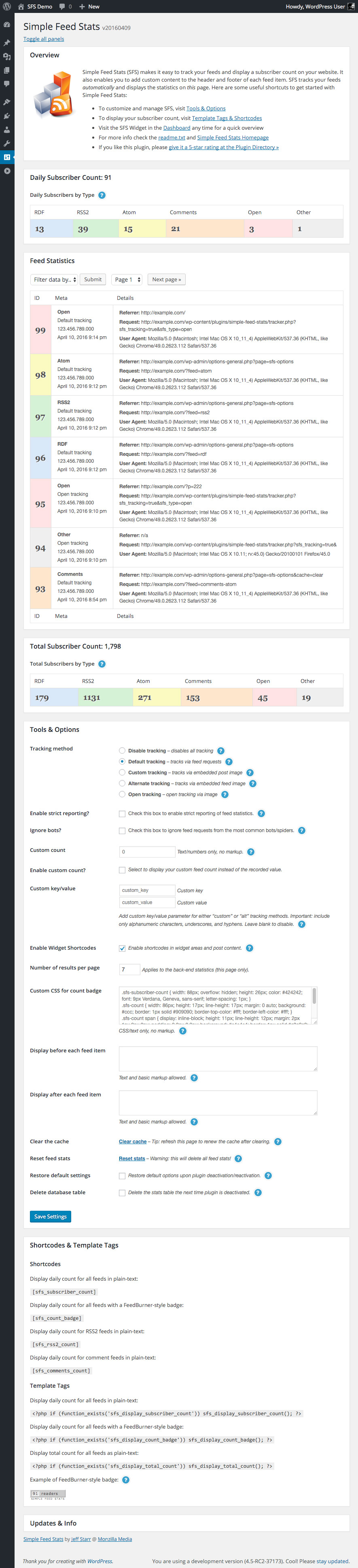358x1568 pixels.
Task: Open Appearance brush sidebar icon
Action: click(7, 102)
